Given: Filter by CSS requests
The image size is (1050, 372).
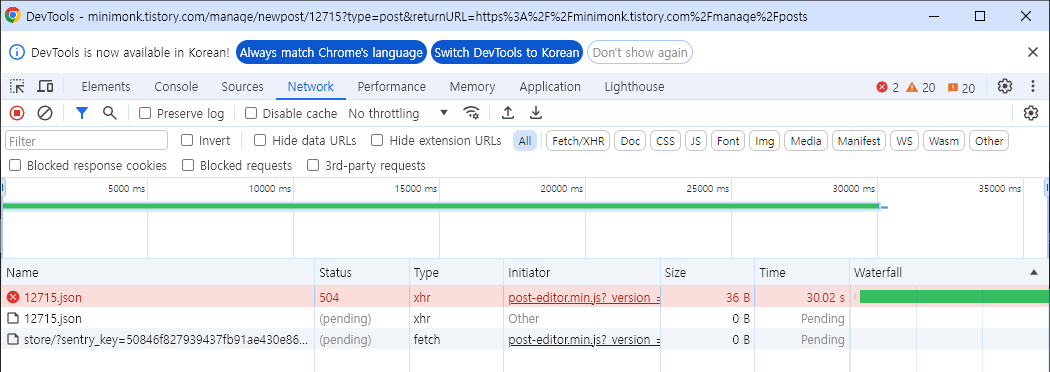Looking at the screenshot, I should (665, 141).
